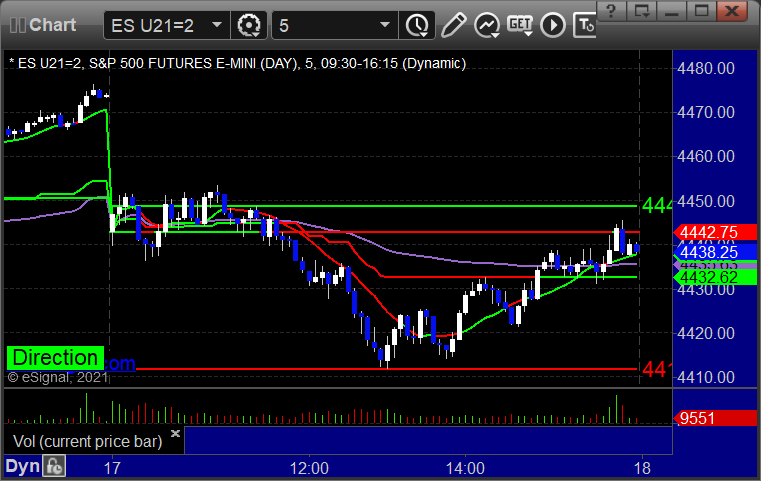Click the Dyn label on time axis
The height and width of the screenshot is (481, 761).
click(22, 466)
